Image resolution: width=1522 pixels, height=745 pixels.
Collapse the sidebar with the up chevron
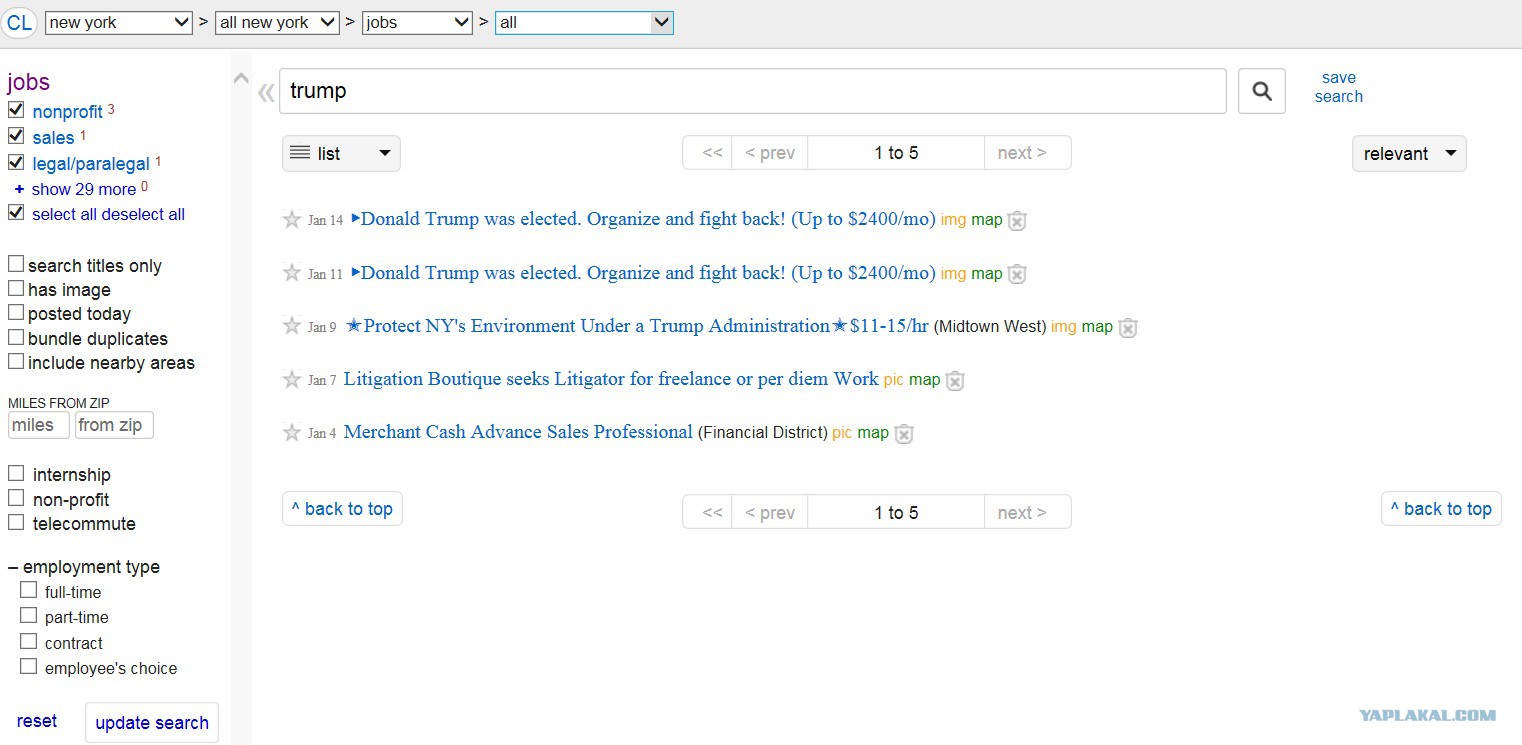tap(241, 78)
